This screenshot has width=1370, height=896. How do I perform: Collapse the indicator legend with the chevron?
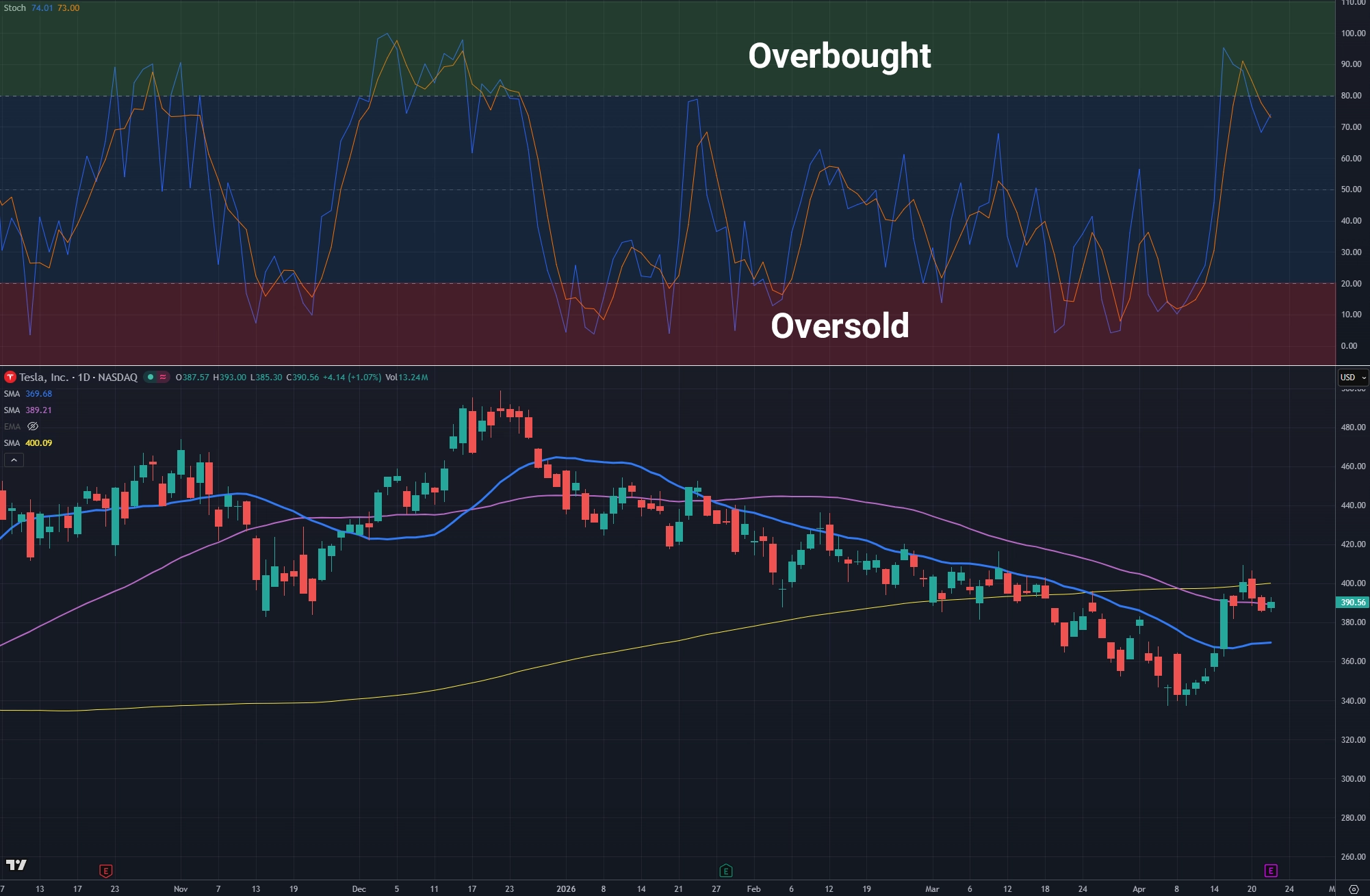(x=14, y=460)
